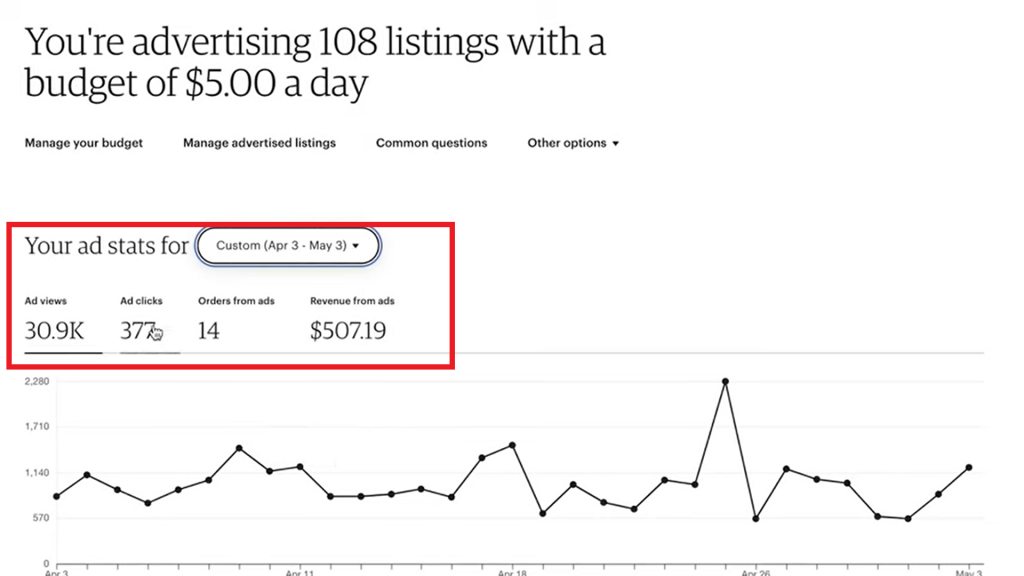Click the 1,140 y-axis label
Viewport: 1024px width, 576px height.
click(x=37, y=472)
